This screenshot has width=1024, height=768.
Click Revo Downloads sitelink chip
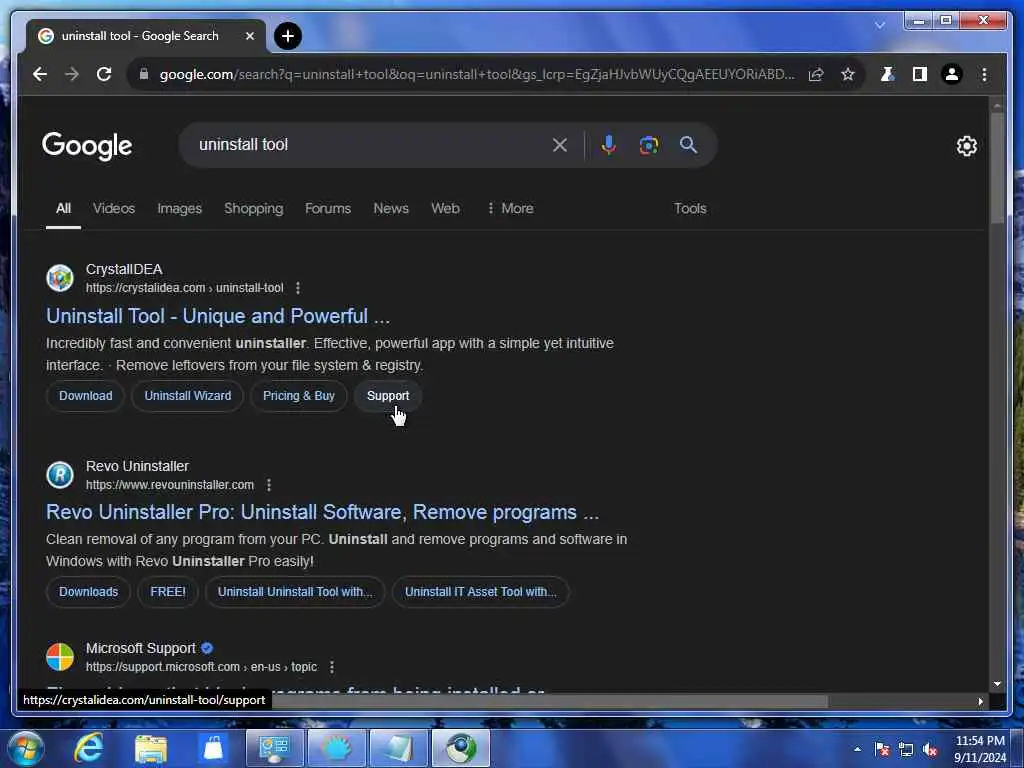click(88, 592)
